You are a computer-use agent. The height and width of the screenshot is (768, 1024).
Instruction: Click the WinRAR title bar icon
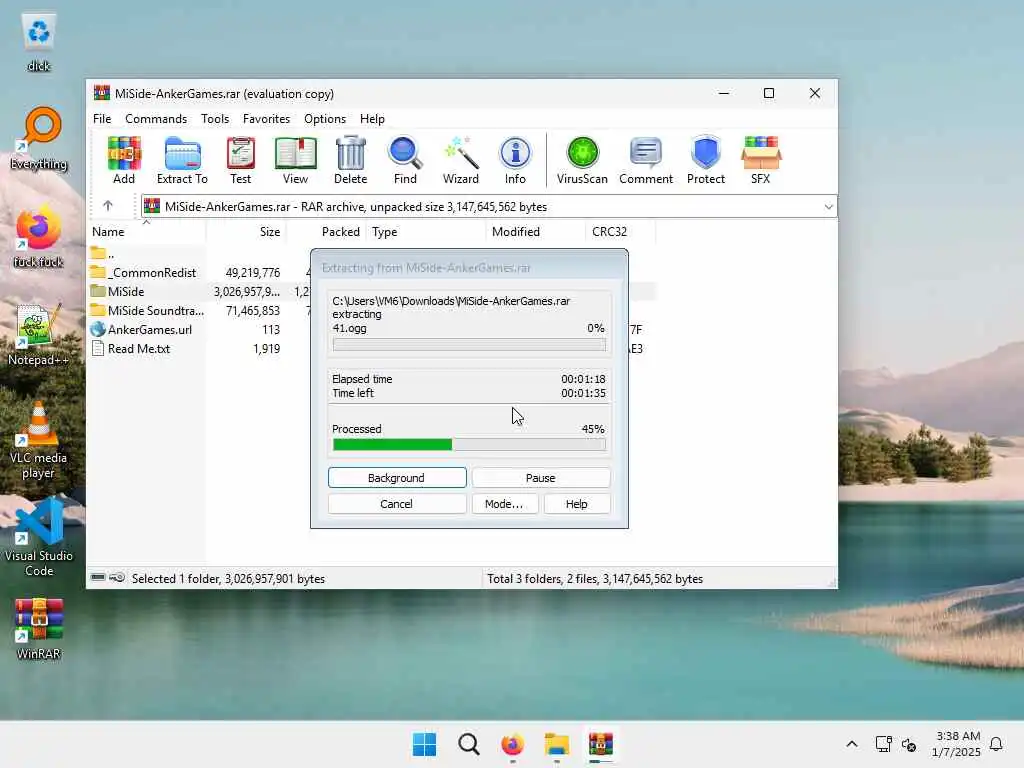point(102,93)
